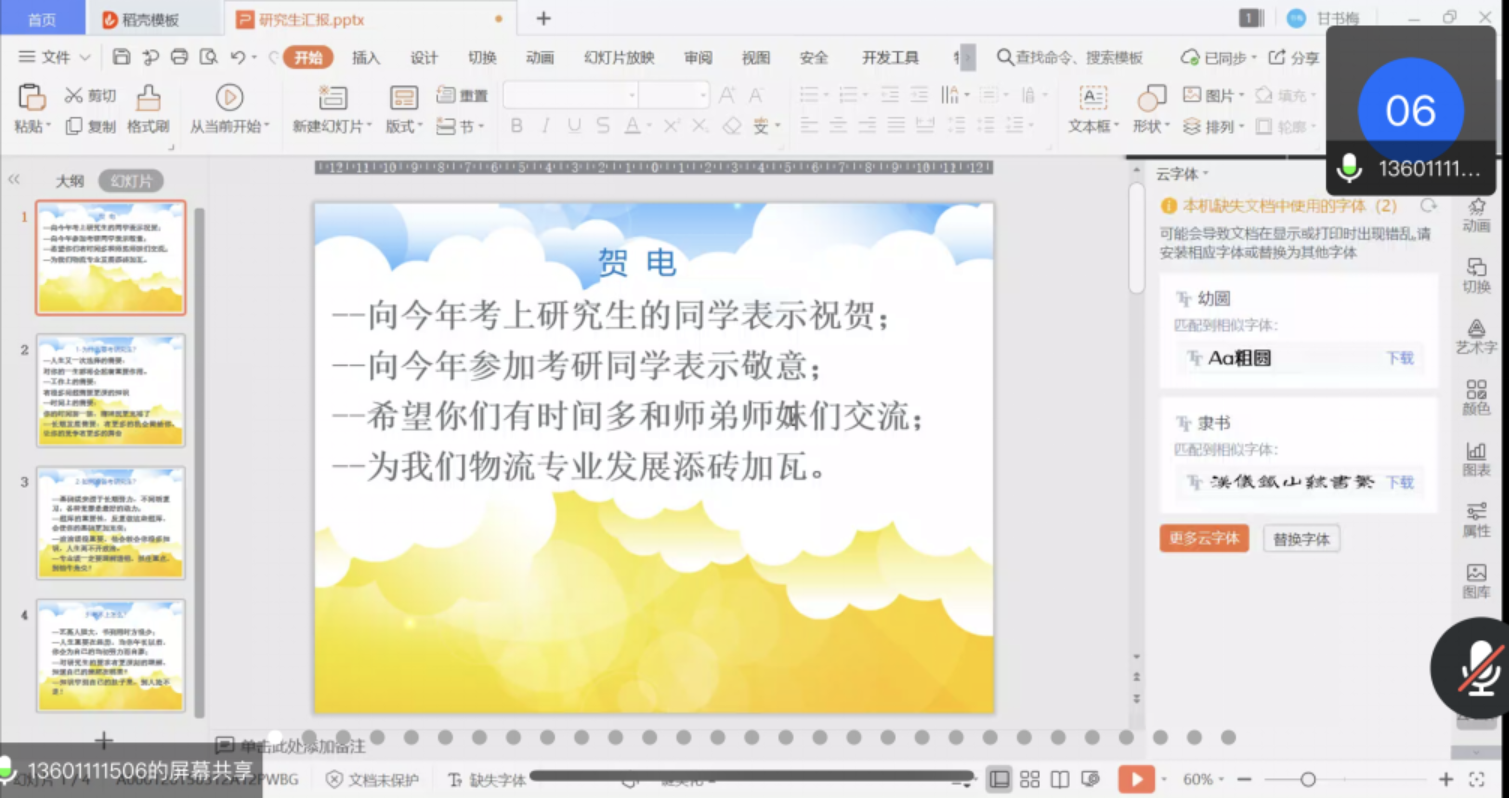The image size is (1510, 799).
Task: Click the Clear Formatting eraser icon
Action: click(732, 126)
